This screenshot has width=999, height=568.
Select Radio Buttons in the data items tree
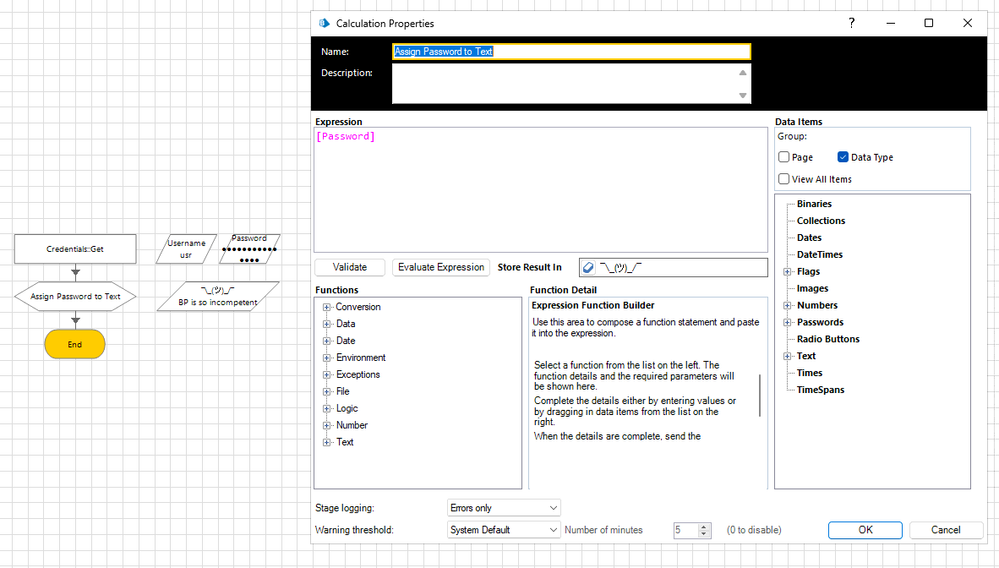point(828,339)
